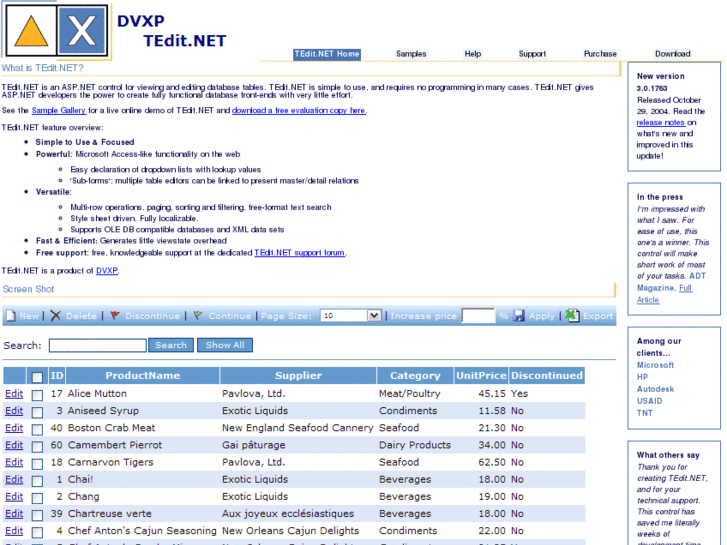This screenshot has height=545, width=727.
Task: Click the blue X logo tile
Action: pyautogui.click(x=82, y=31)
